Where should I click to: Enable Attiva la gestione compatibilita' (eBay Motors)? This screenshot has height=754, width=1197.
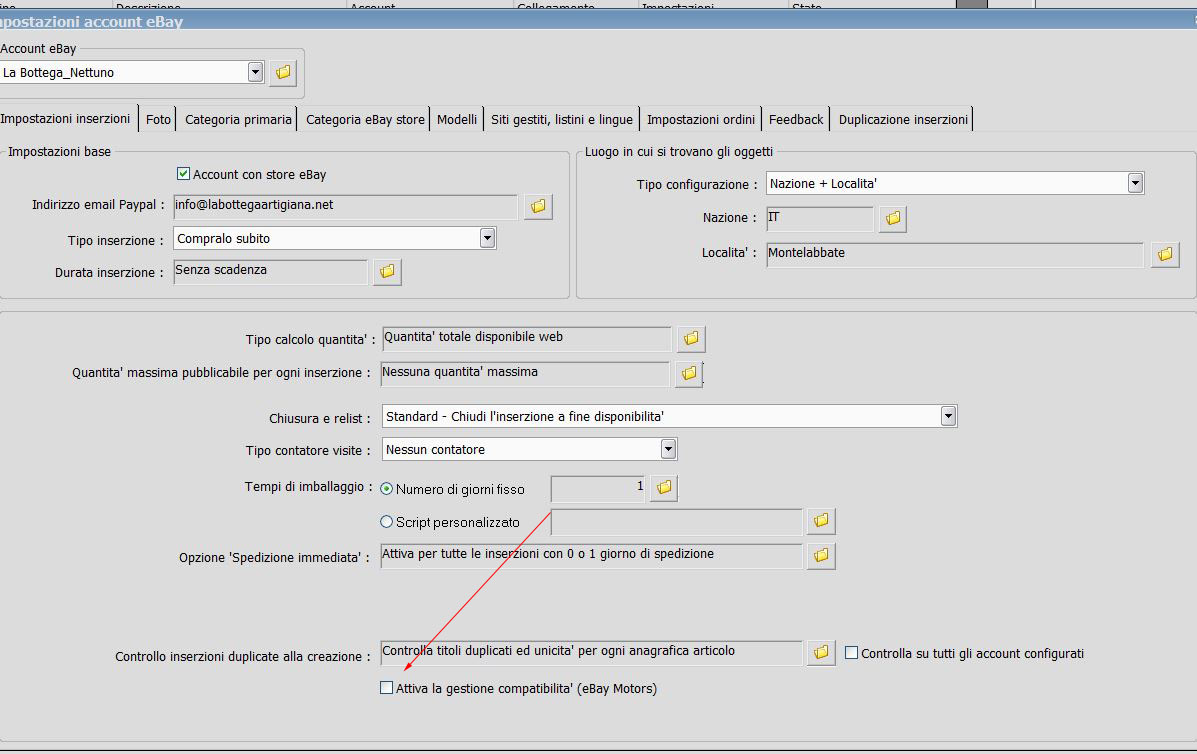pos(386,688)
